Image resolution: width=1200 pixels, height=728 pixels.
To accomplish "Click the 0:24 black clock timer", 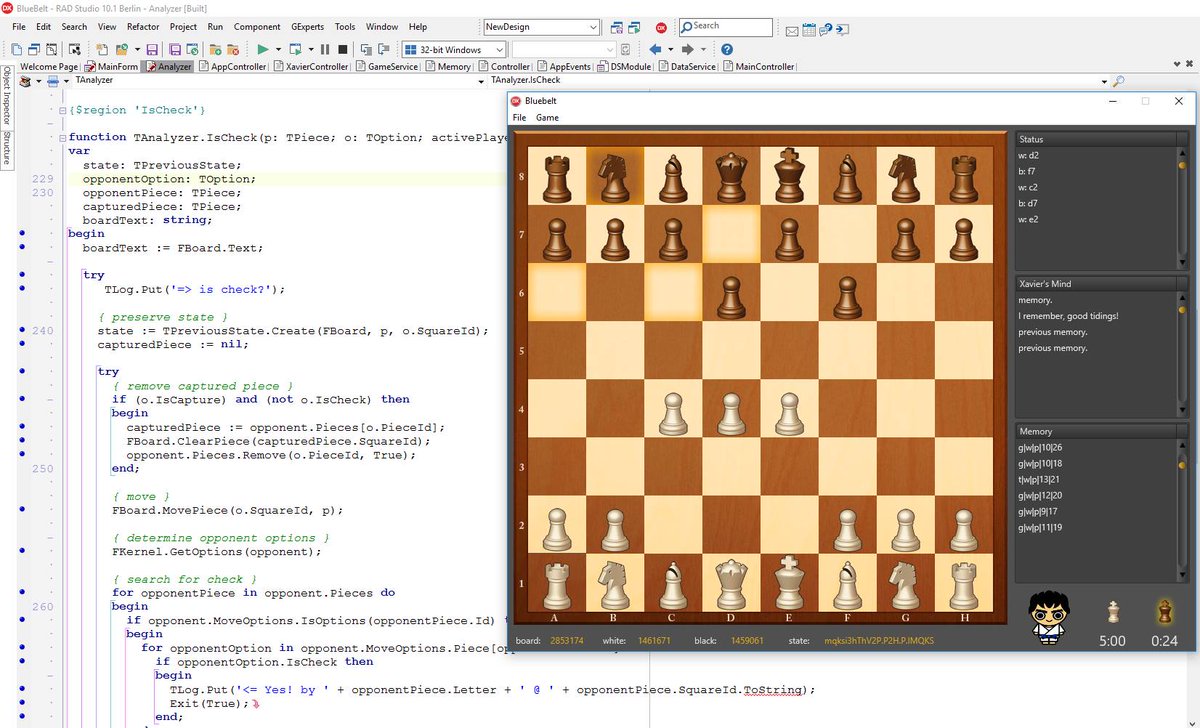I will point(1164,641).
